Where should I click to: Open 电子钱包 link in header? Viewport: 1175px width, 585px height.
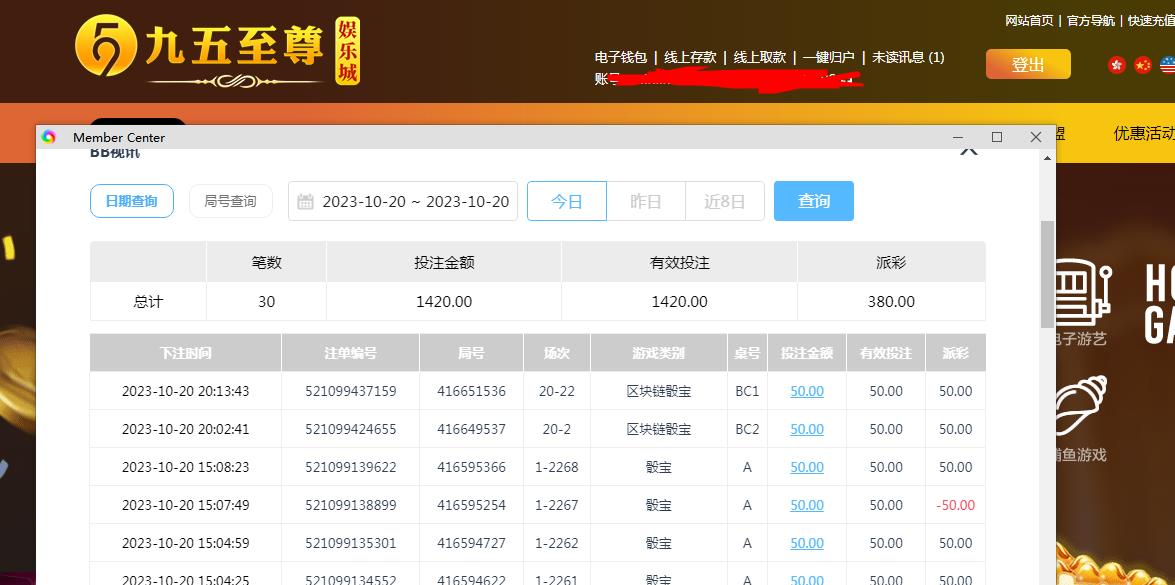tap(620, 57)
